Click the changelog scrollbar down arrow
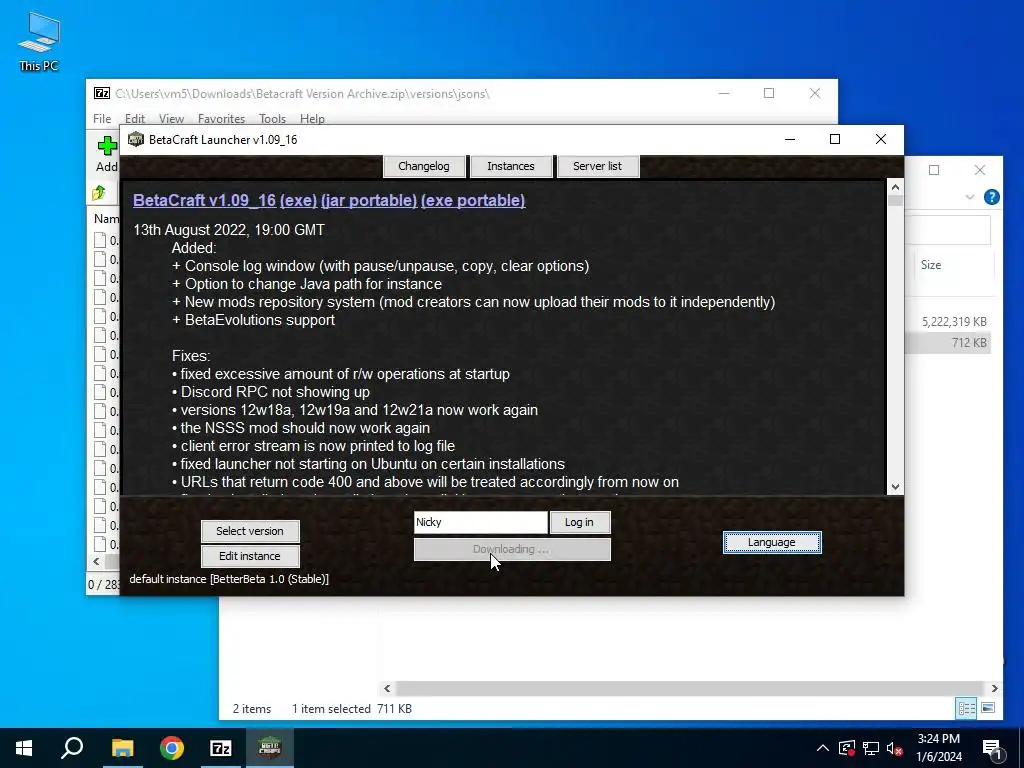 click(895, 487)
